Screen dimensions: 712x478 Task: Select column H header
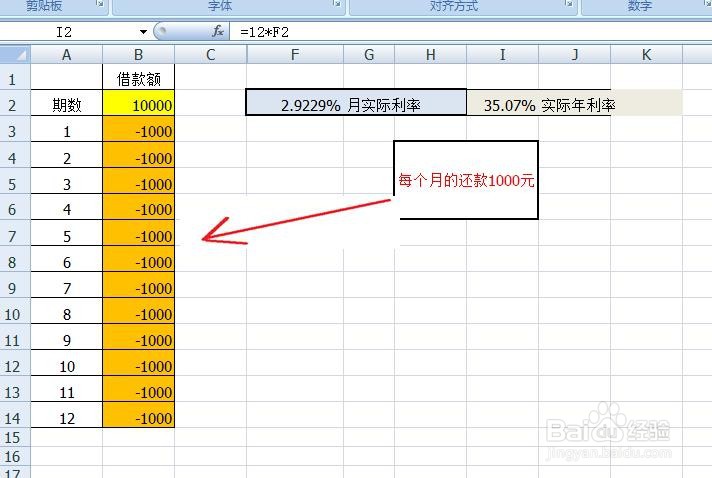coord(430,55)
